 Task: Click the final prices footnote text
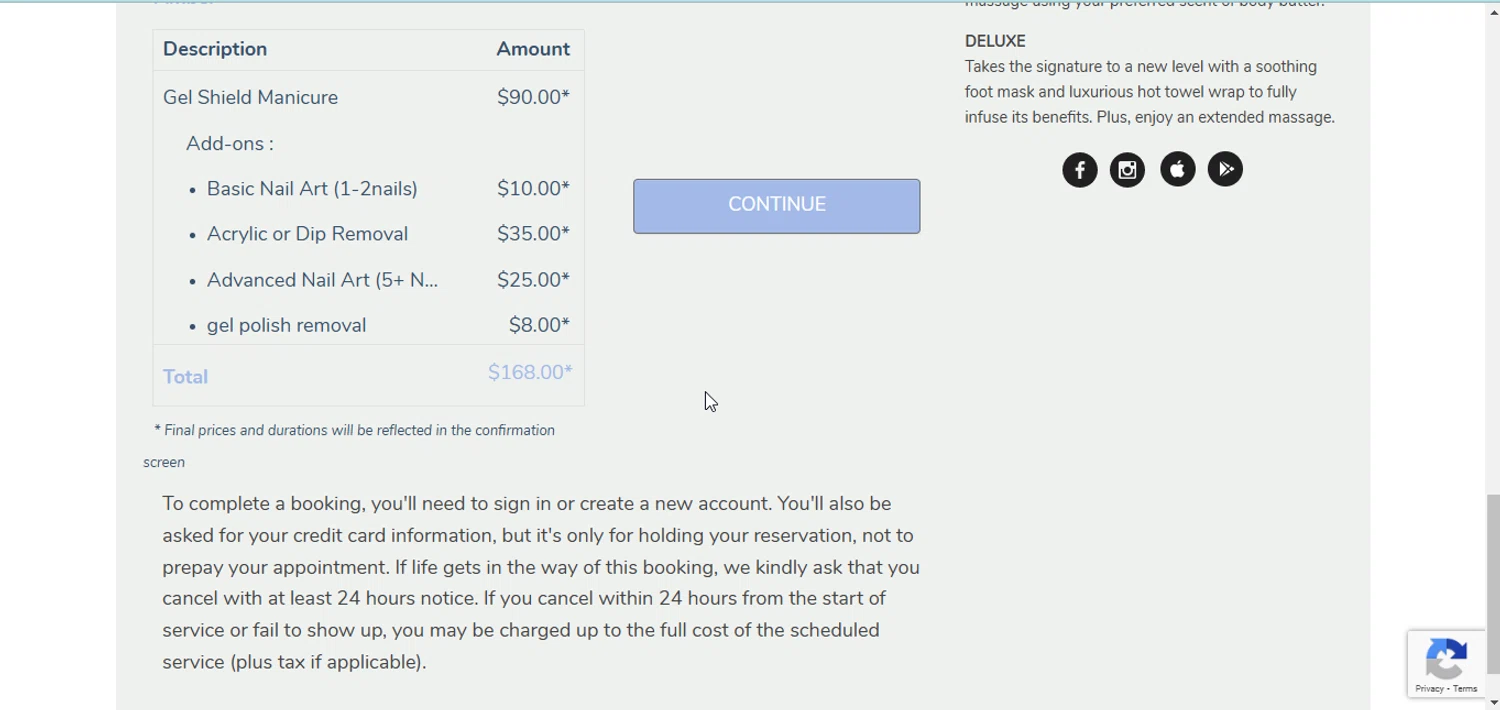tap(349, 446)
